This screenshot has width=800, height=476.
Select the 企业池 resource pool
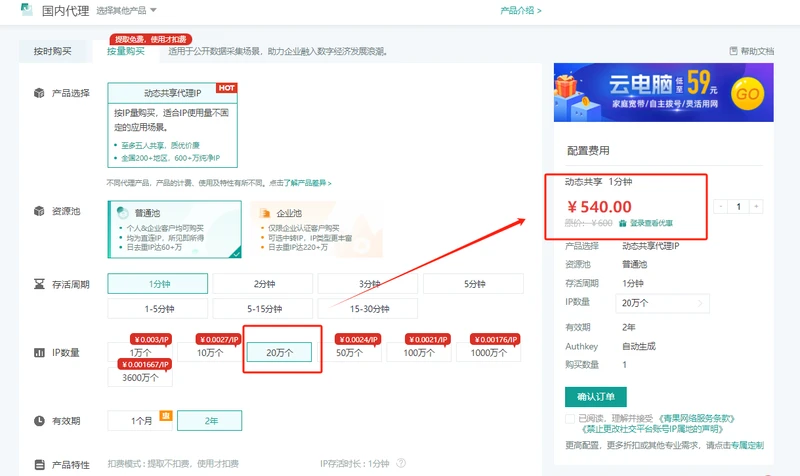pos(317,229)
